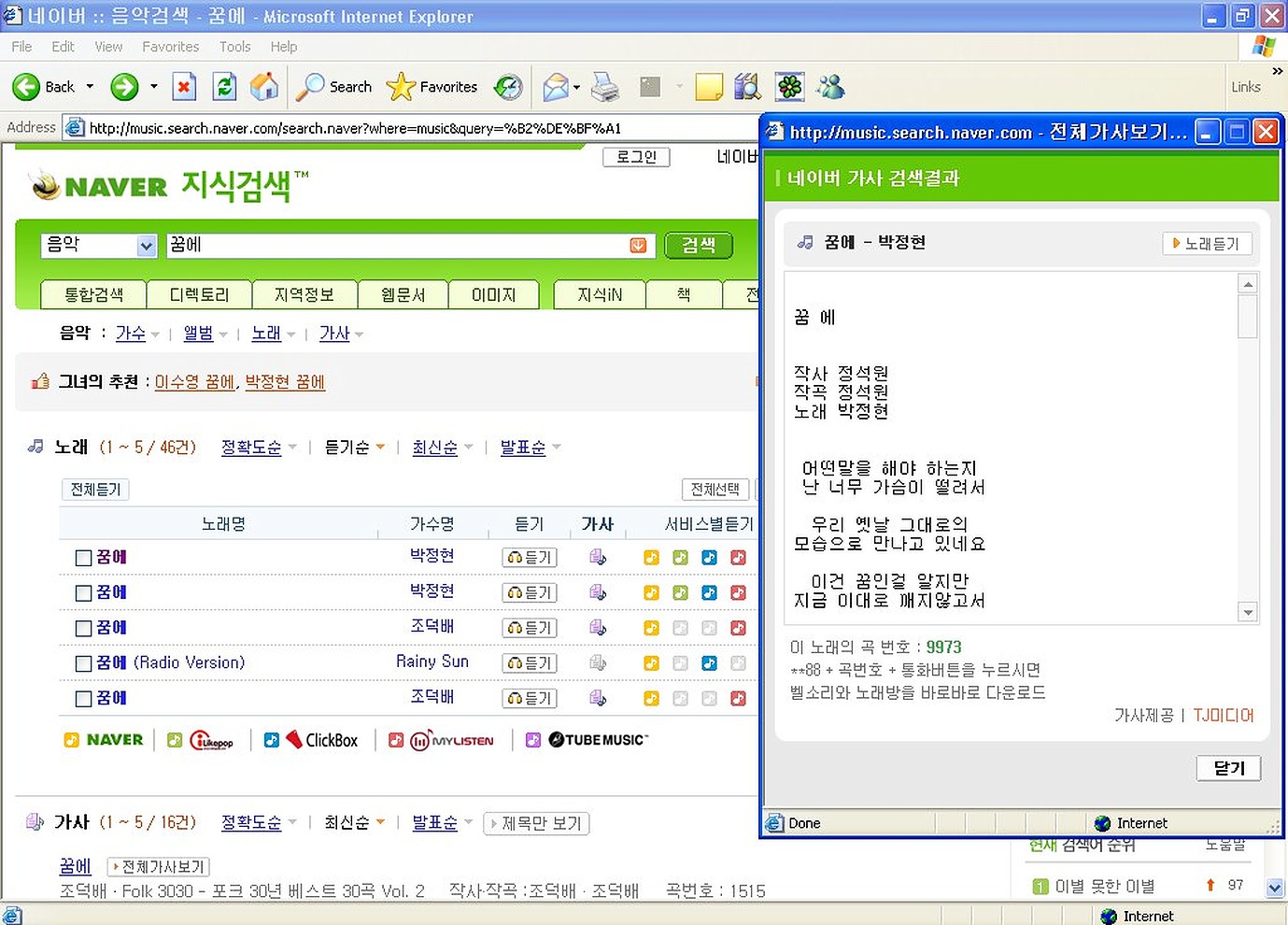Viewport: 1288px width, 925px height.
Task: Click yellow NAVER service icon in first 박정현 row
Action: pos(651,558)
